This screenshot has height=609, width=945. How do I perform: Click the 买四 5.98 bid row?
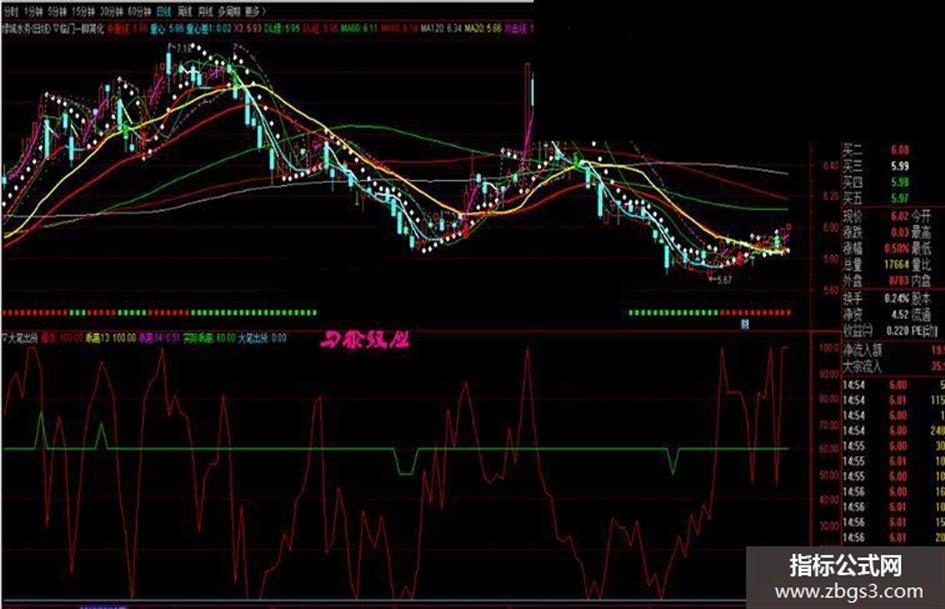pos(875,182)
